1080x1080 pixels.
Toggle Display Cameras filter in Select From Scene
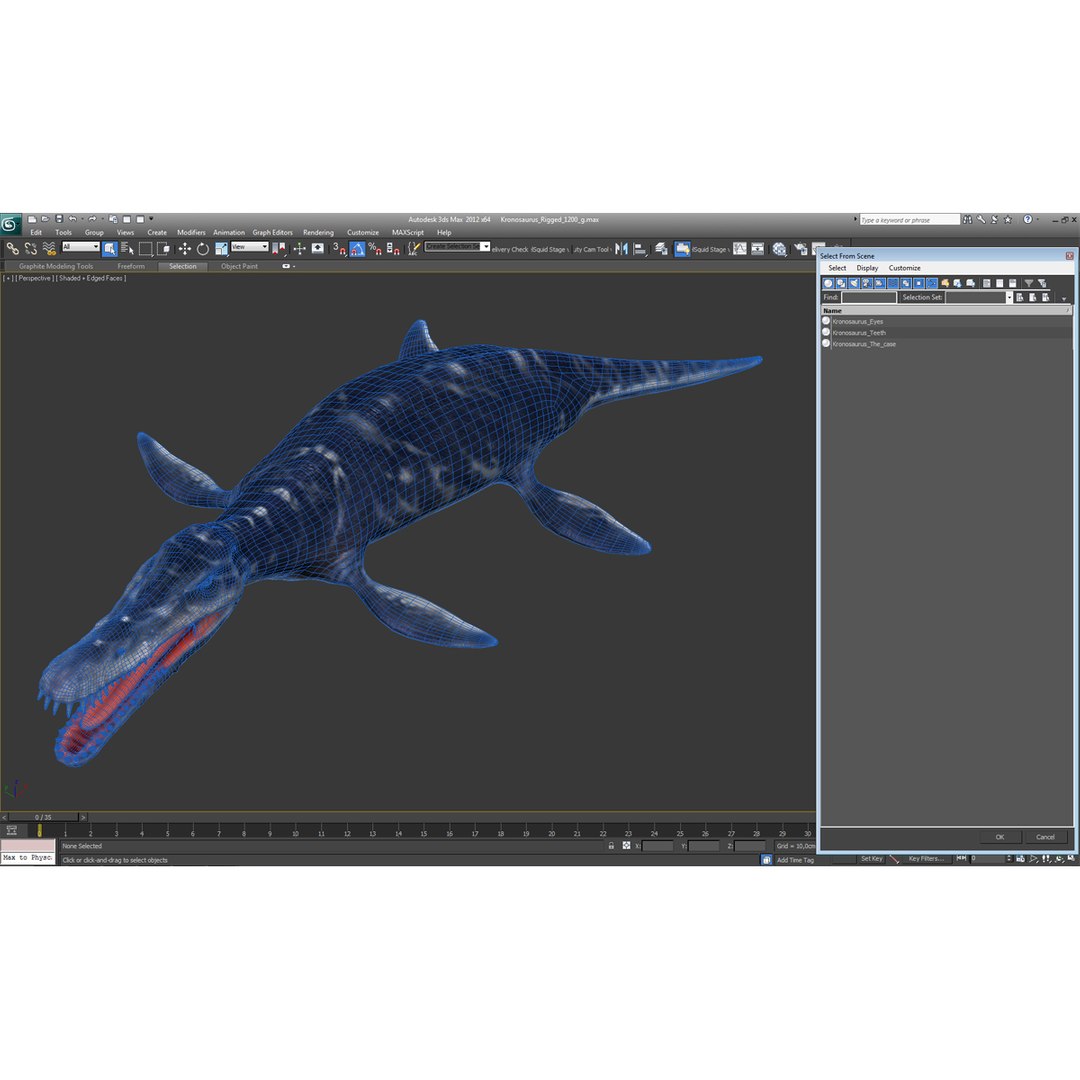[867, 283]
